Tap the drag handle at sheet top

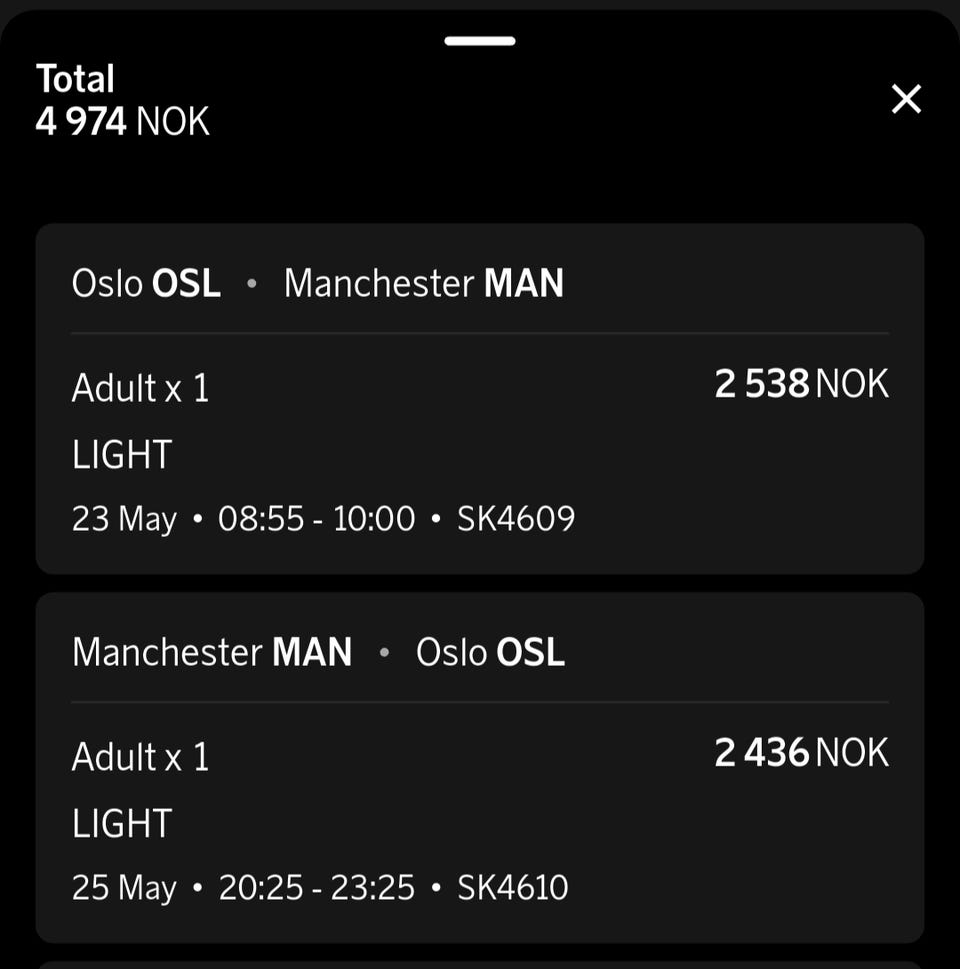tap(480, 41)
